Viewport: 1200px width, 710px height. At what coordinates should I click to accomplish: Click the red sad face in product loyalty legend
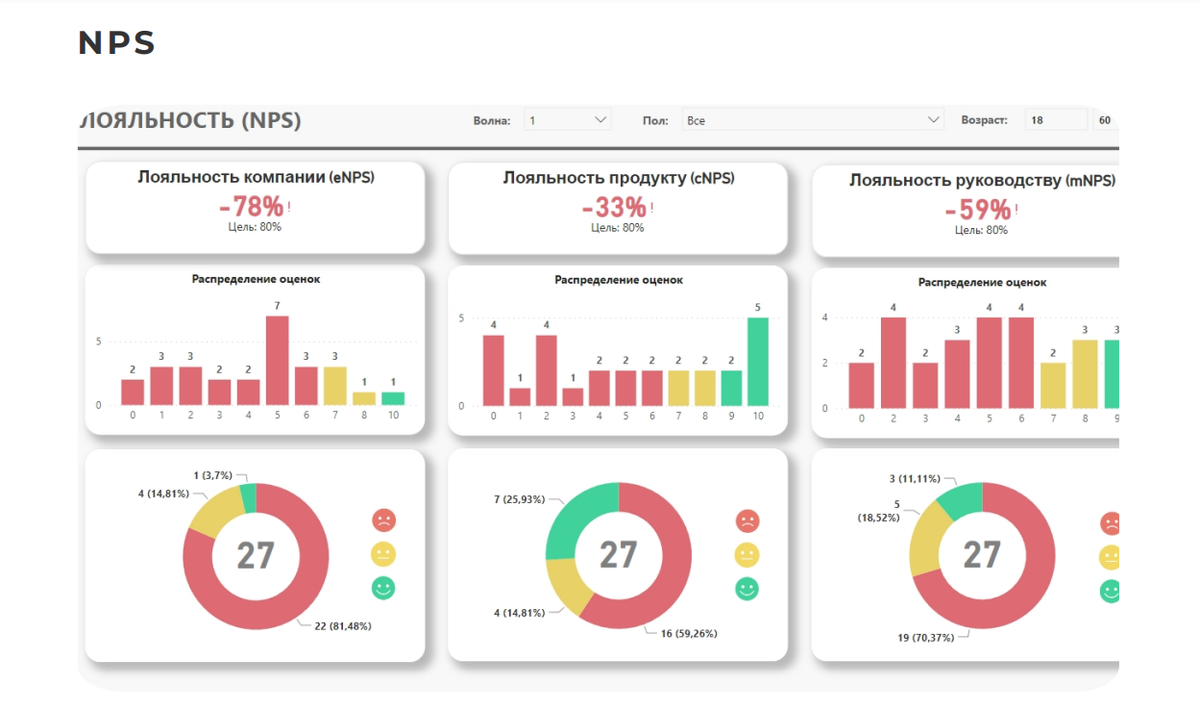tap(747, 521)
